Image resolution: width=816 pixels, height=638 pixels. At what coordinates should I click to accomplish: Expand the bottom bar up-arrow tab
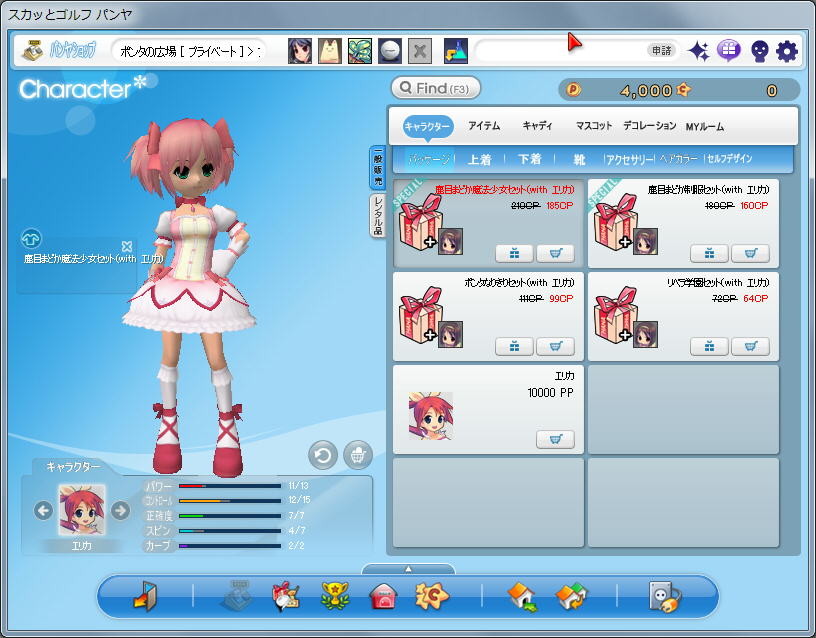click(408, 569)
